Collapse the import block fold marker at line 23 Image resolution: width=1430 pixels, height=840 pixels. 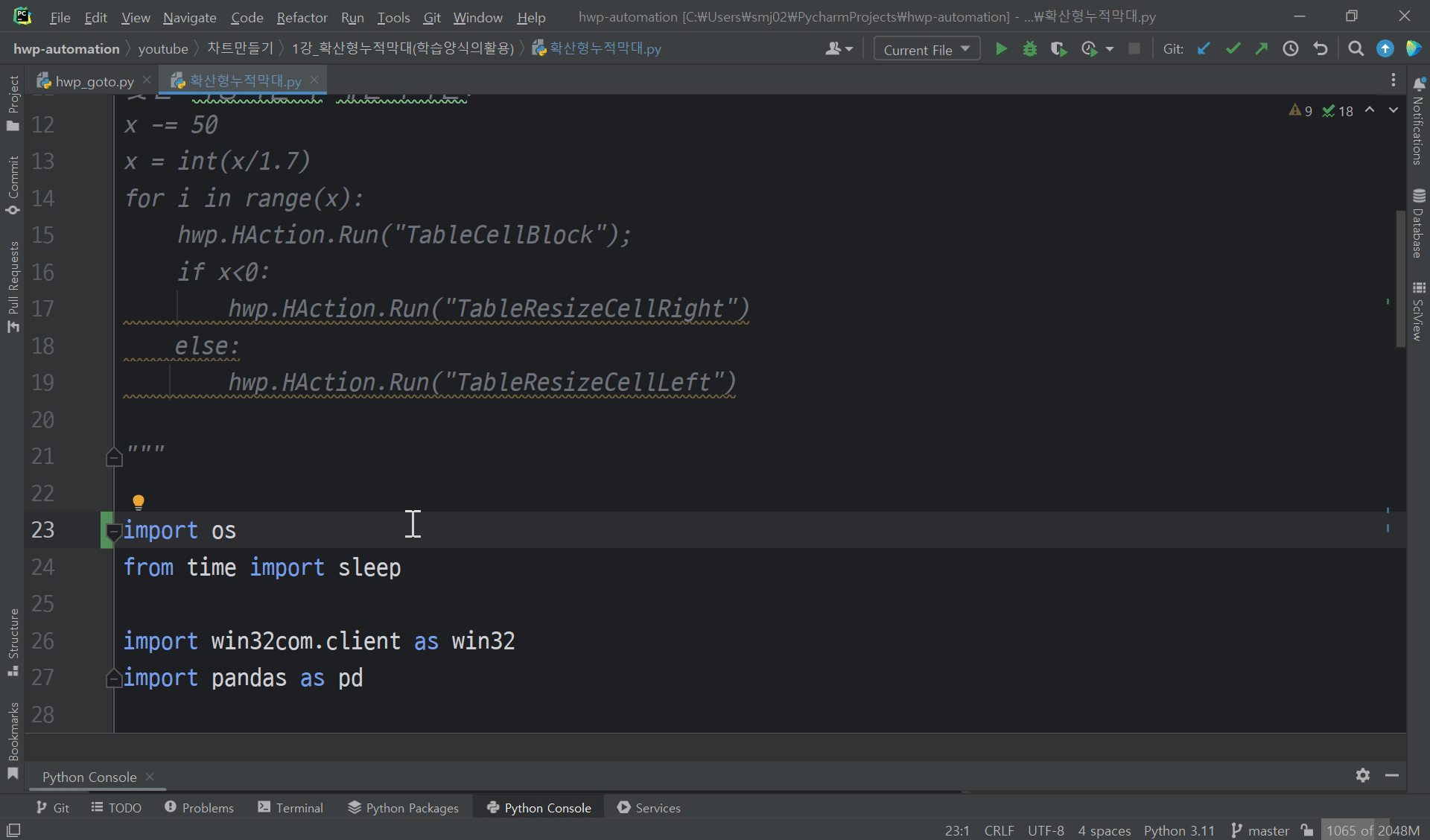point(113,531)
